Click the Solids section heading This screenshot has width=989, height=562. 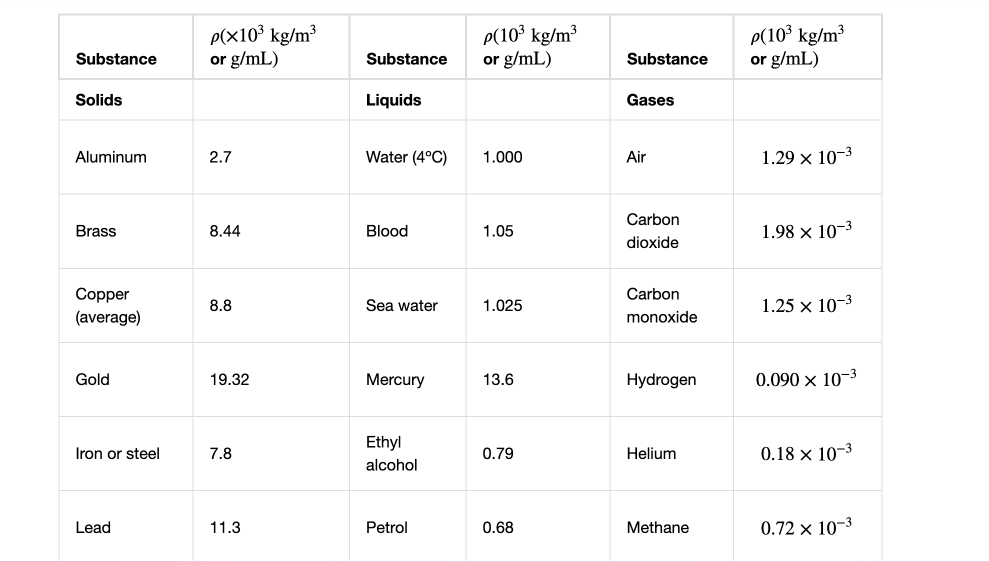99,100
